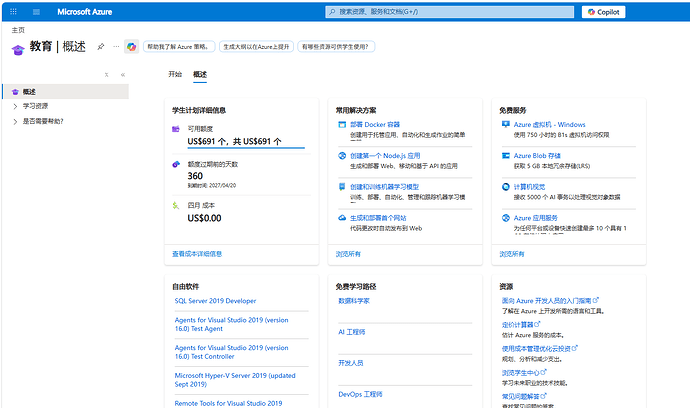Open Azure Blob 存储 link

pos(537,156)
